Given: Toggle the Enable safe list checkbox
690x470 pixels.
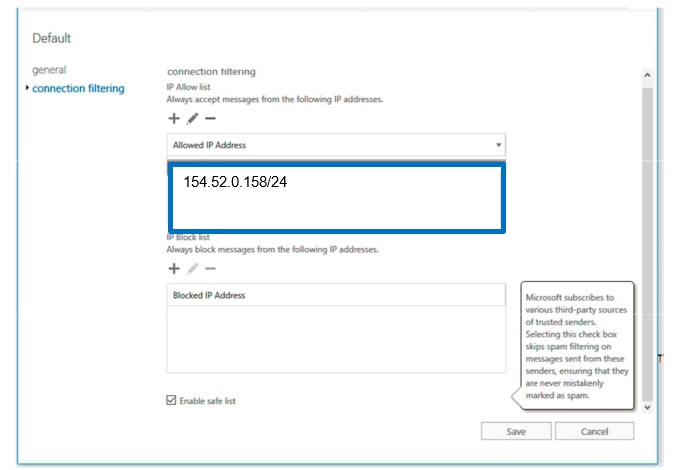Looking at the screenshot, I should [171, 400].
